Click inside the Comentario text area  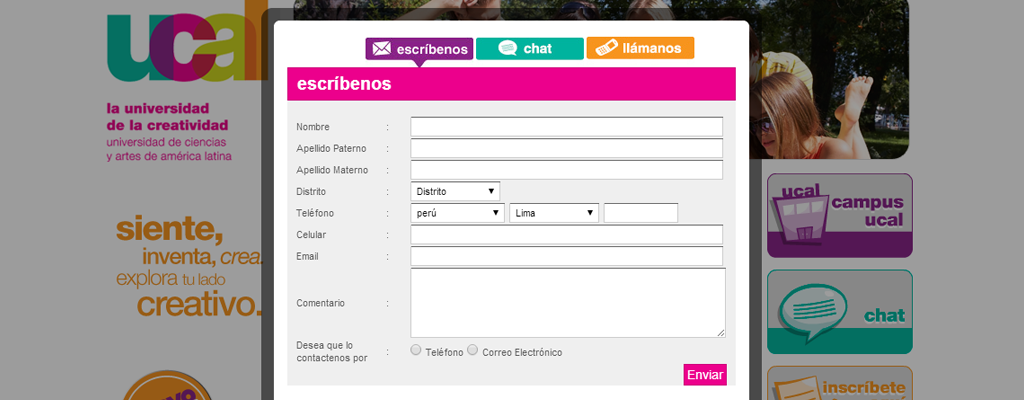click(x=566, y=302)
